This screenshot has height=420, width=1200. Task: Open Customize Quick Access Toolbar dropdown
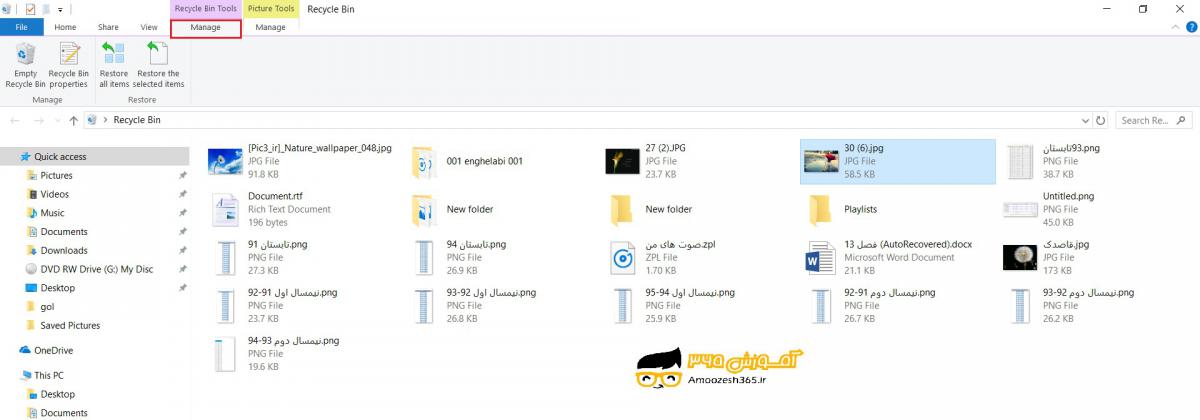(62, 9)
